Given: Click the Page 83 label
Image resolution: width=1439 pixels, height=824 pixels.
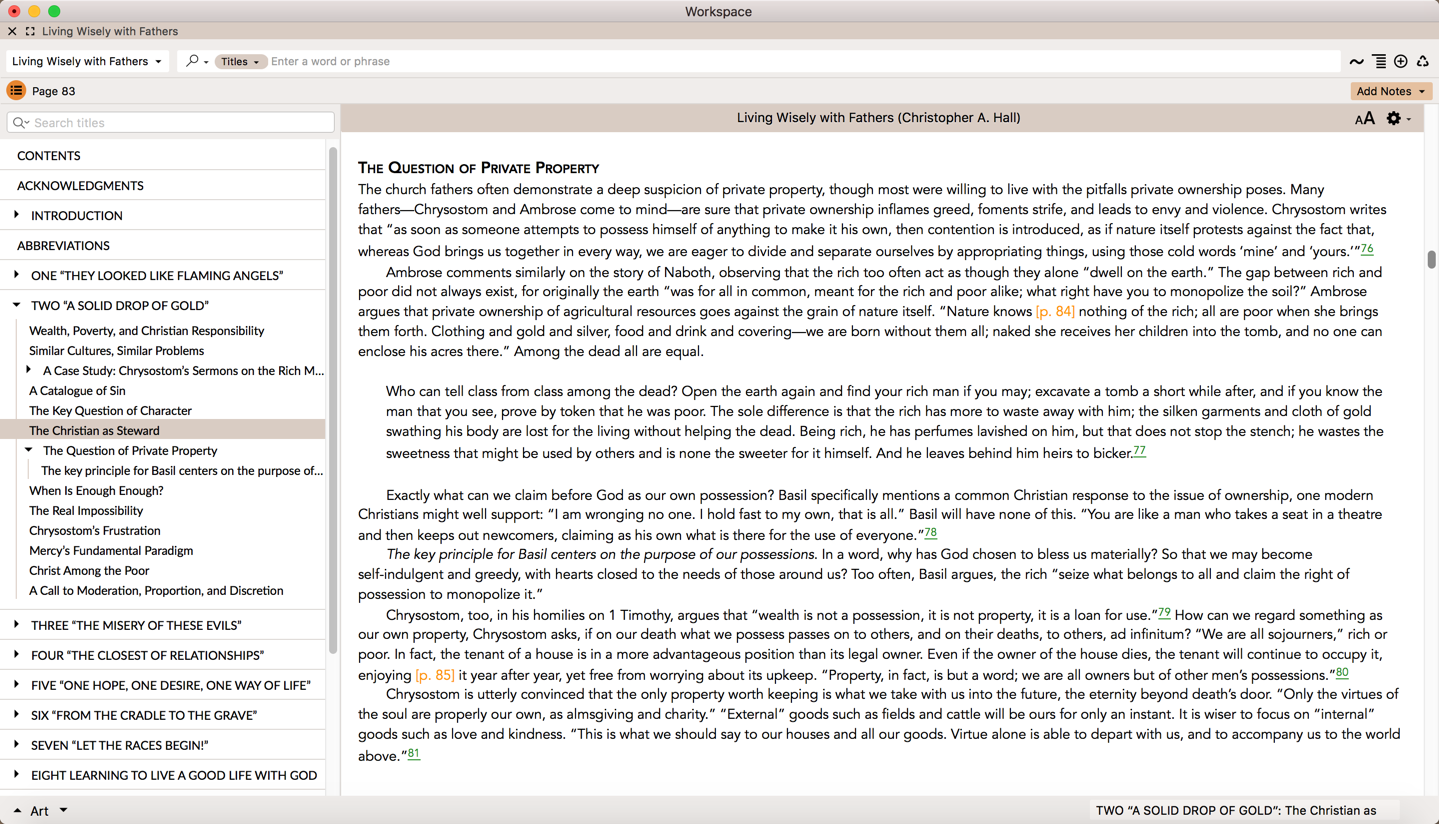Looking at the screenshot, I should click(x=54, y=91).
